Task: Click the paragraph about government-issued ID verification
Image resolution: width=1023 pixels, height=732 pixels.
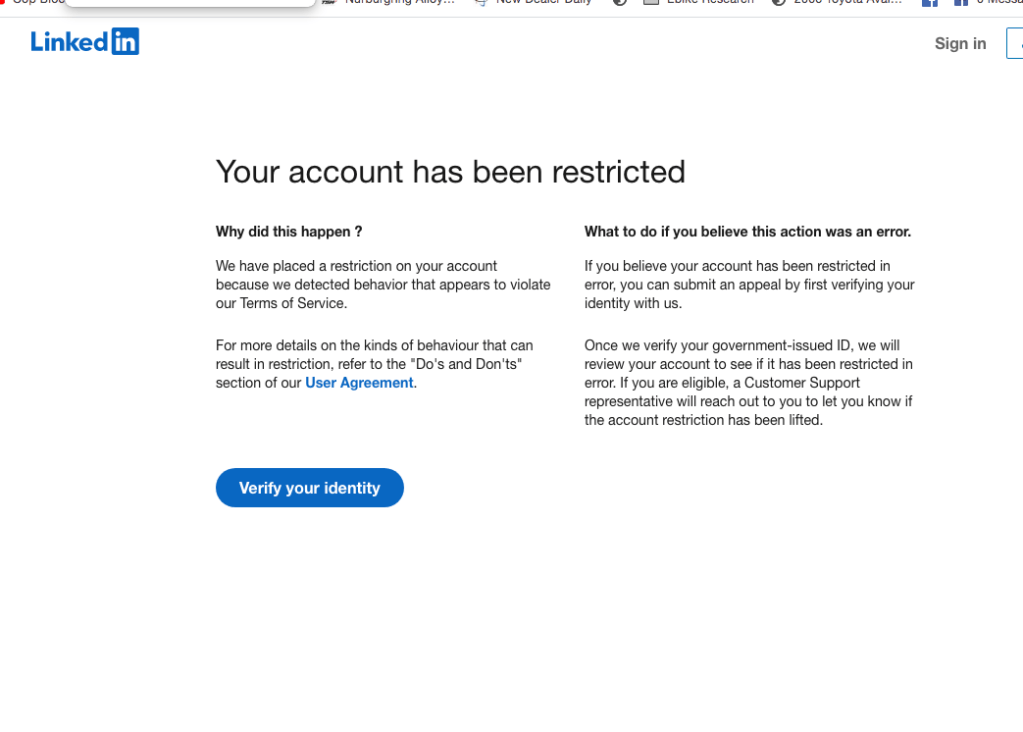Action: pos(748,383)
